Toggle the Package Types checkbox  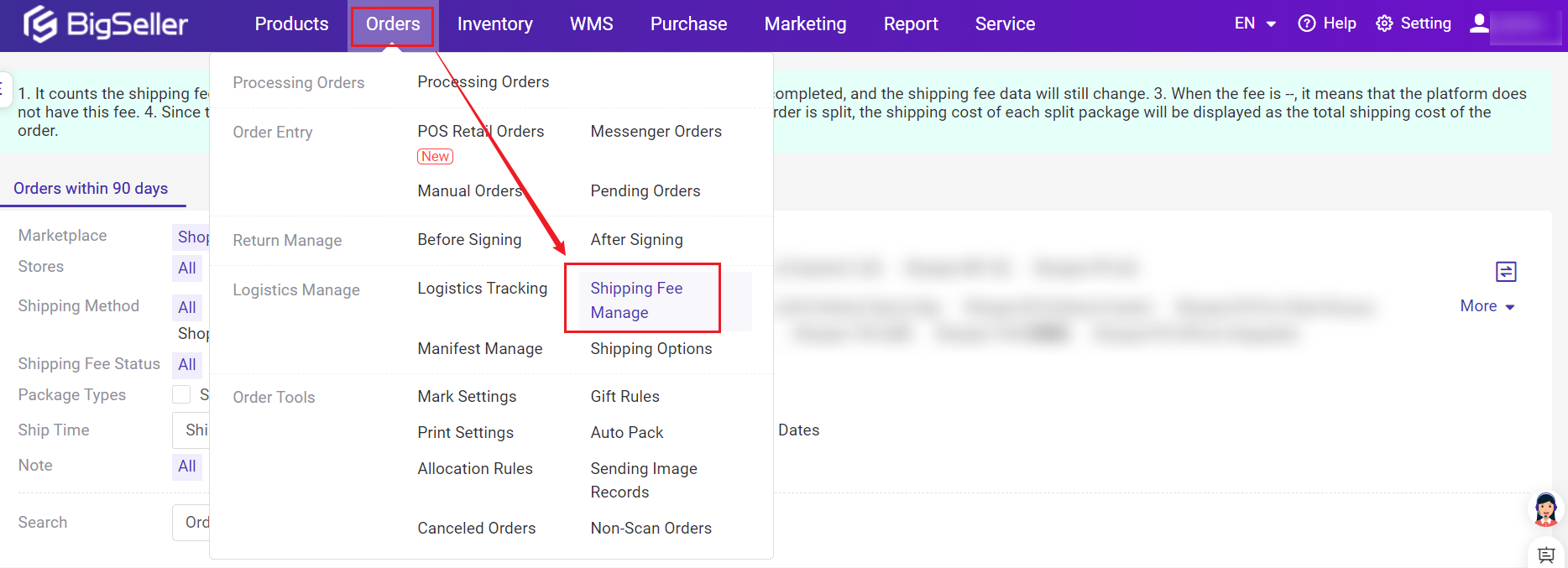coord(181,394)
